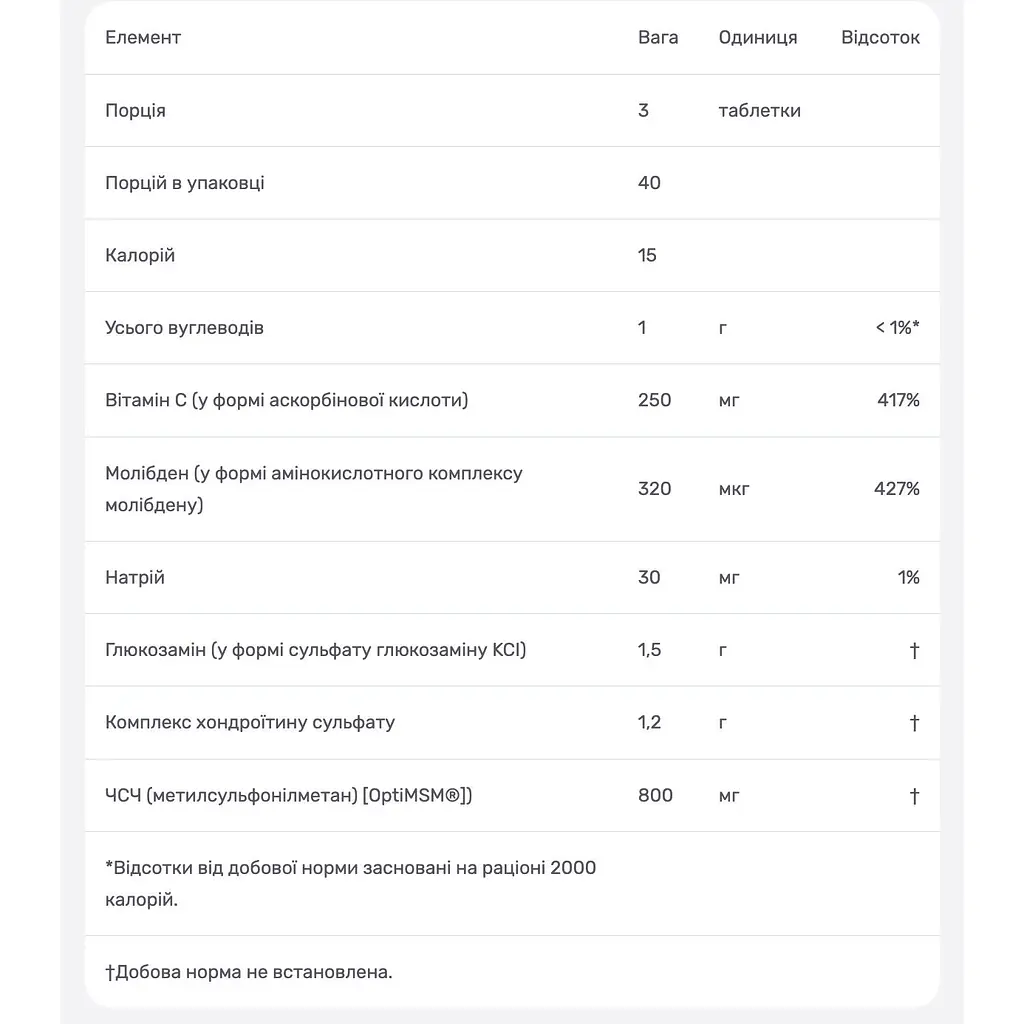Image resolution: width=1024 pixels, height=1024 pixels.
Task: Click the Вітамін C row label
Action: click(x=287, y=400)
